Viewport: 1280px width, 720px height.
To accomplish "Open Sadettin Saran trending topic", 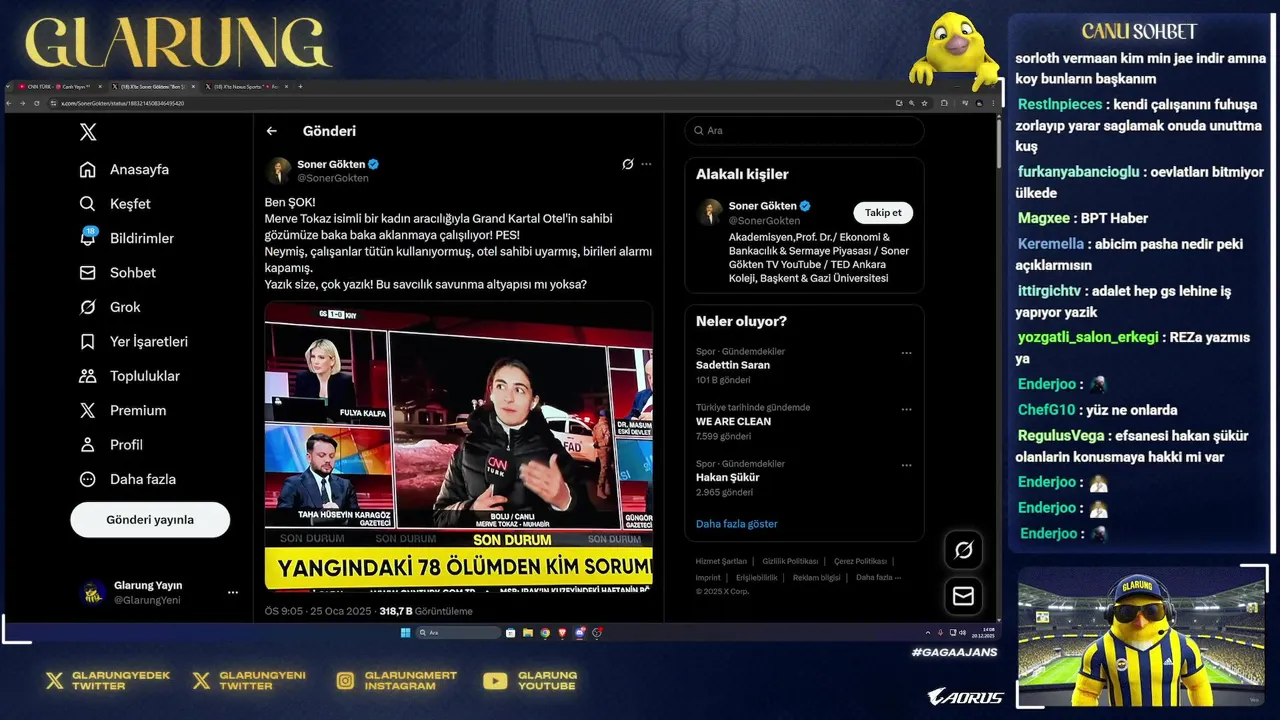I will pos(733,365).
